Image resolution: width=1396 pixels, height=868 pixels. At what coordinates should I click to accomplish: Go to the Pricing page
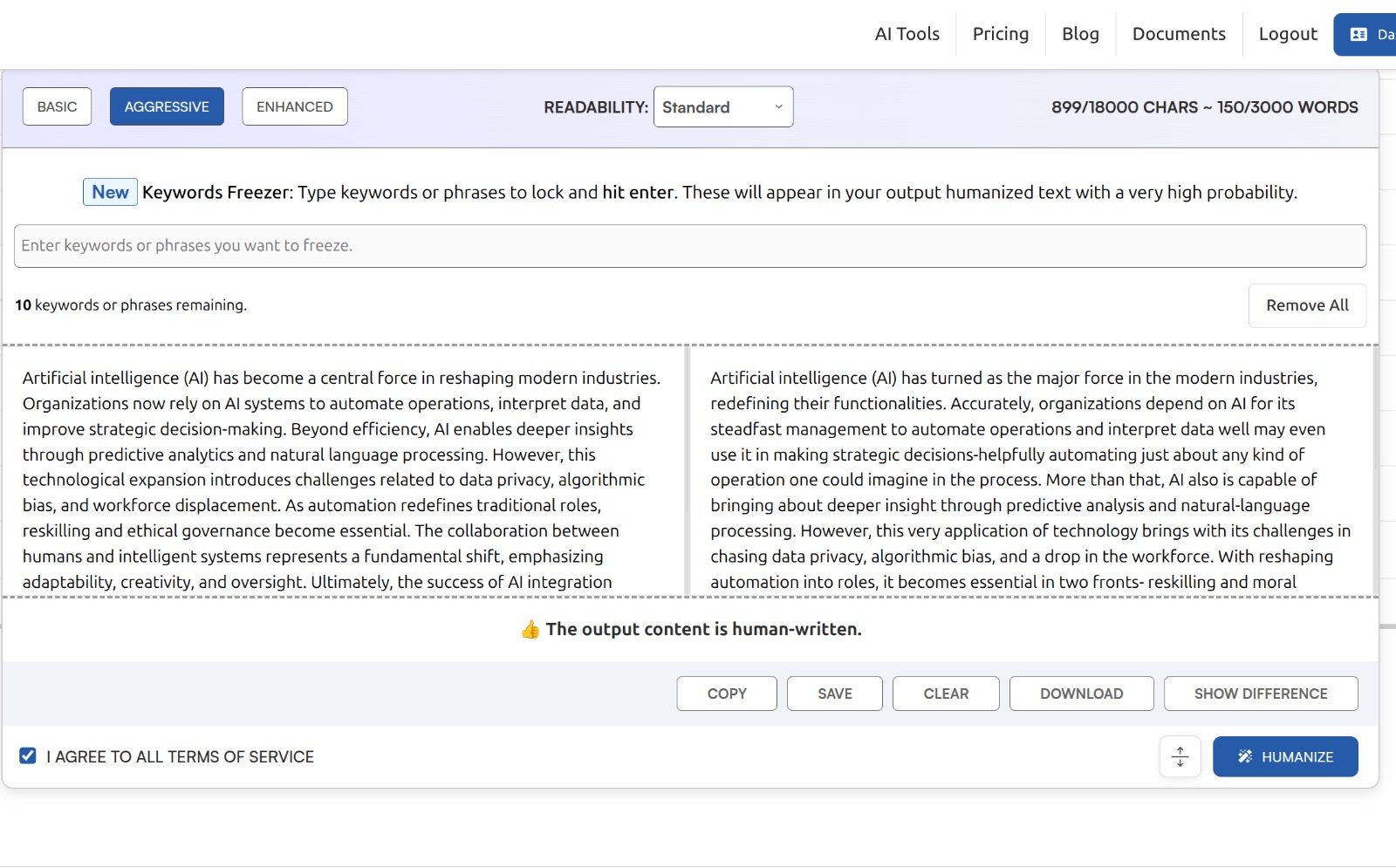[x=1000, y=34]
